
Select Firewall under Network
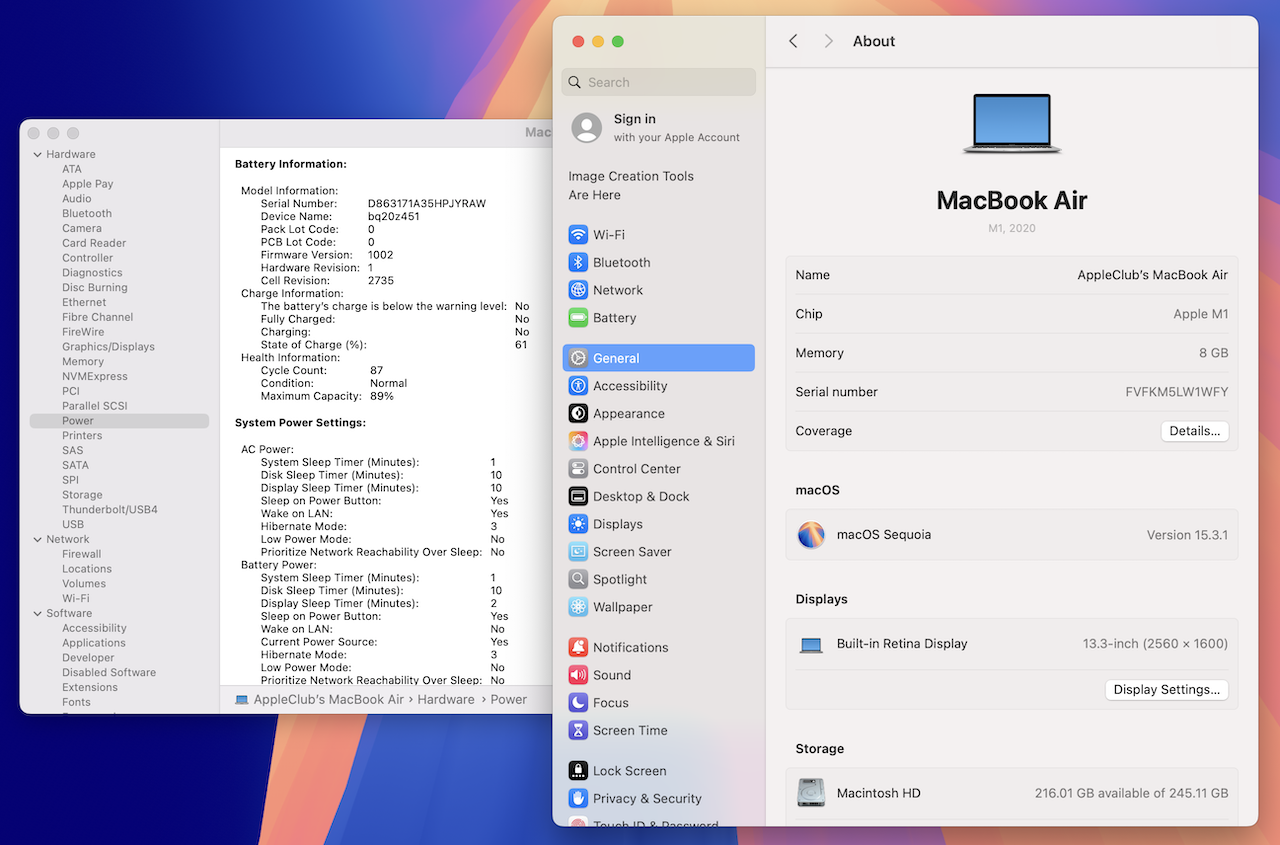82,554
